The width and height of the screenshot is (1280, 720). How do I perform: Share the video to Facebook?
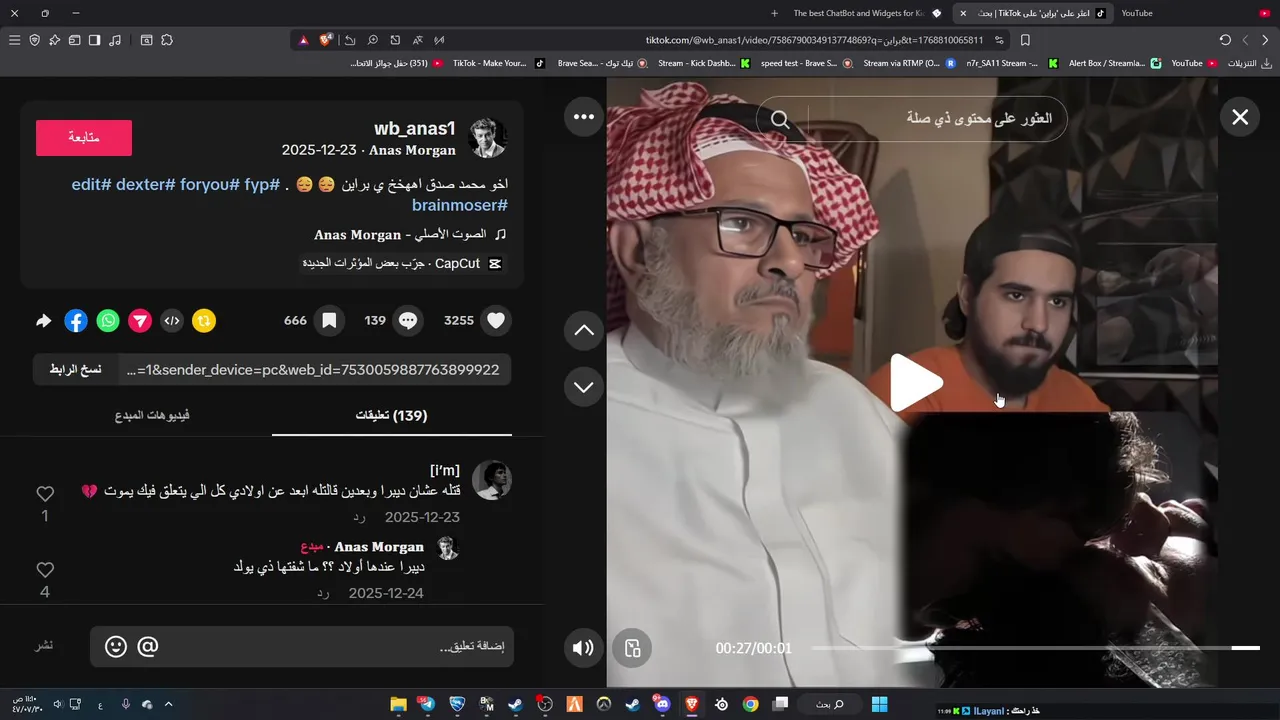76,321
